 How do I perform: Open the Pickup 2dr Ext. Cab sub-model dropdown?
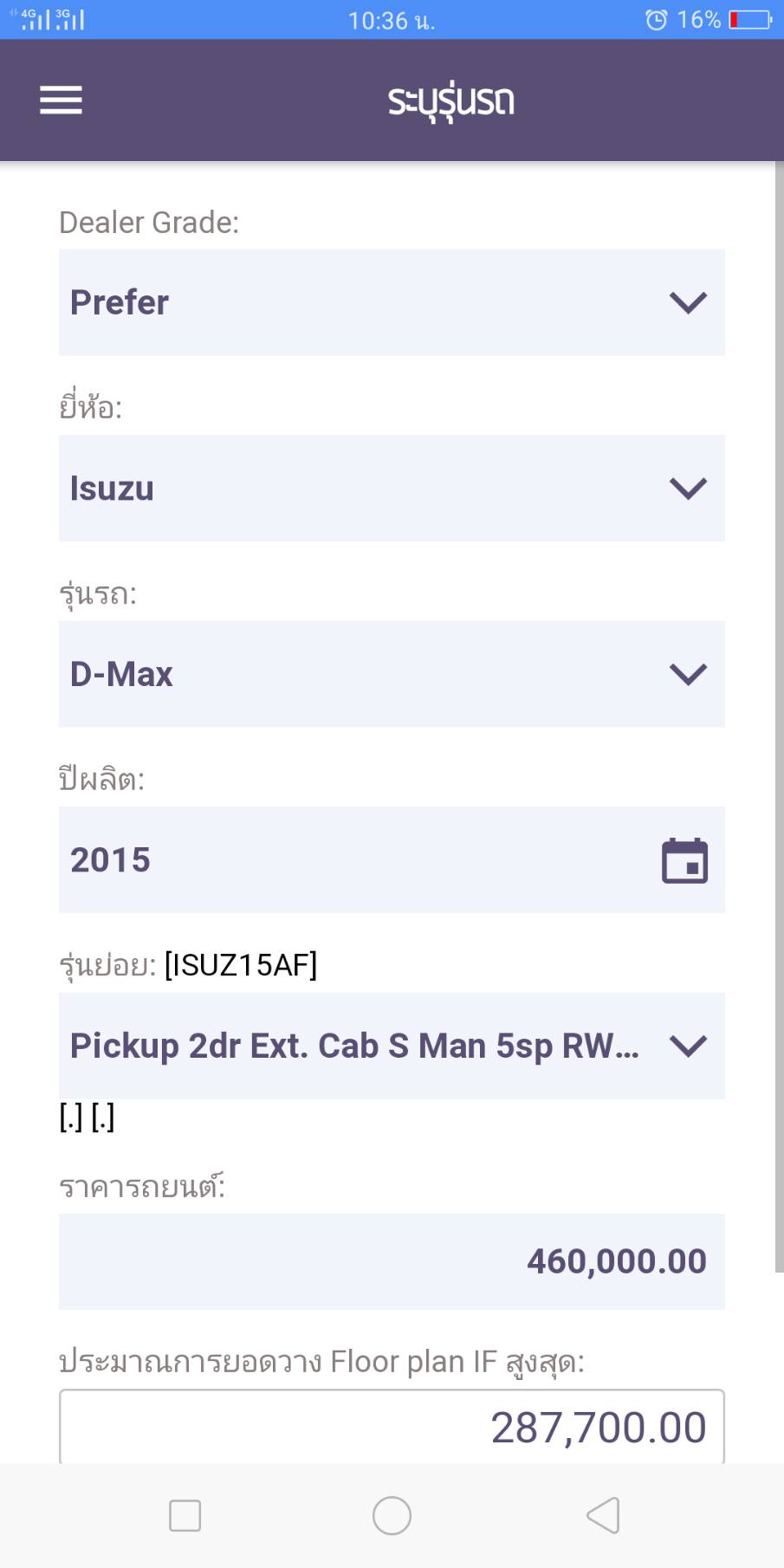coord(392,1046)
